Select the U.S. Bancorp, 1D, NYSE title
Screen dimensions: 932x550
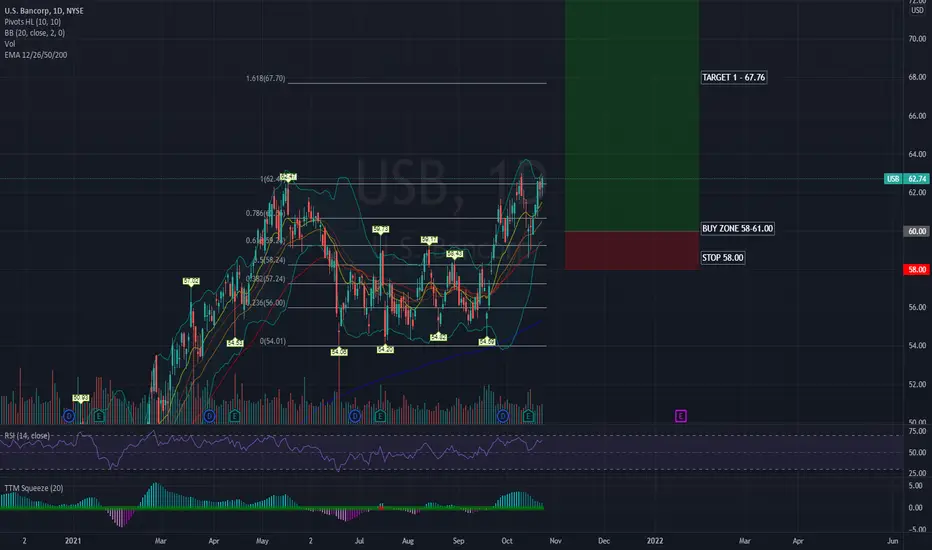pos(44,11)
